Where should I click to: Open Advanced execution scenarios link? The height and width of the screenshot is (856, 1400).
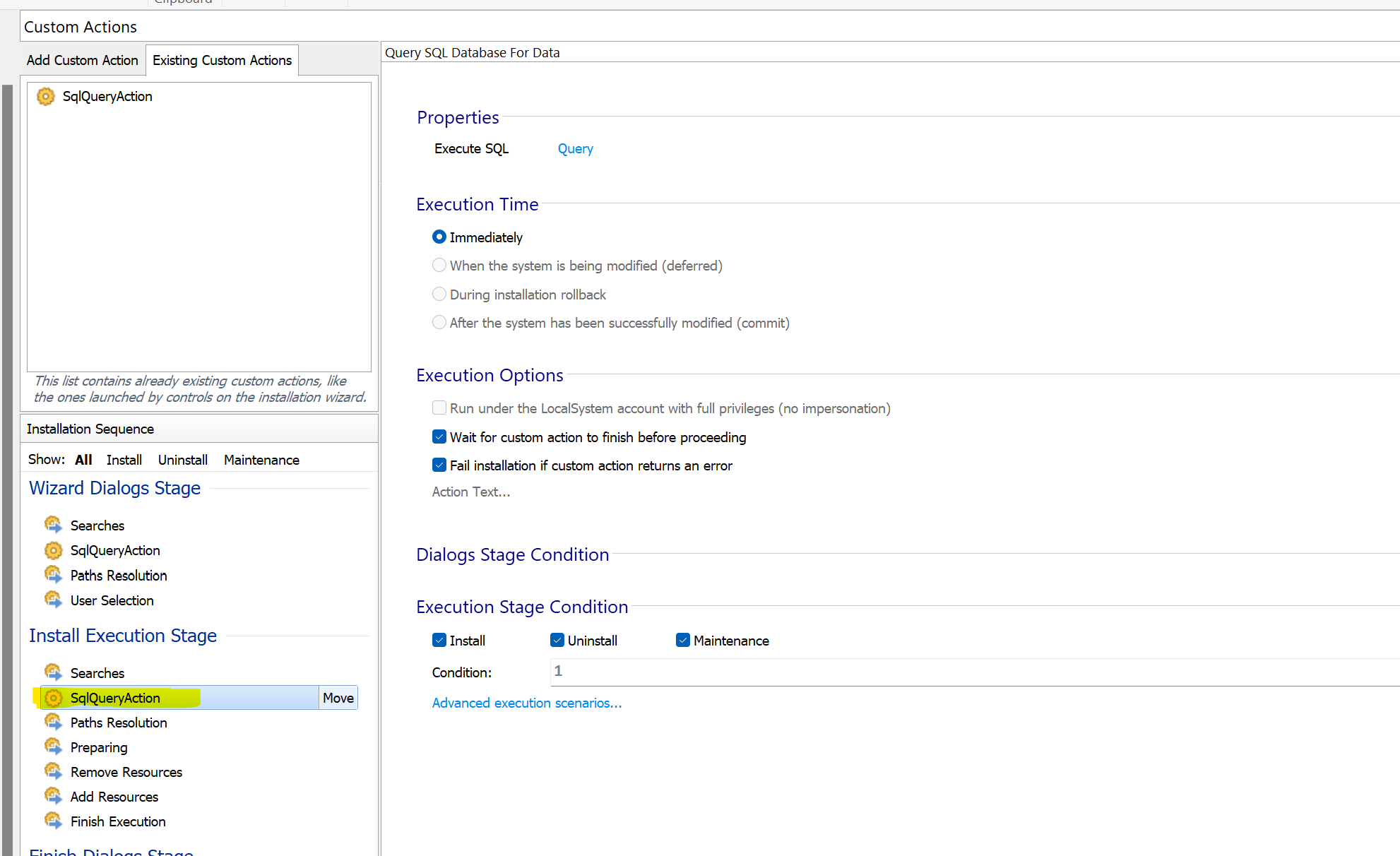click(x=527, y=703)
